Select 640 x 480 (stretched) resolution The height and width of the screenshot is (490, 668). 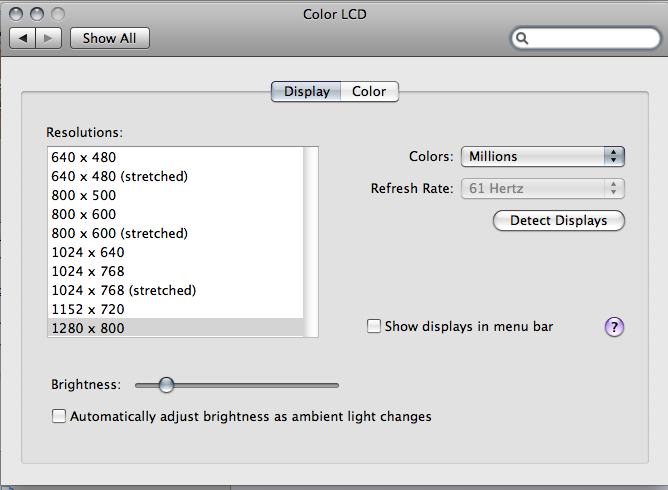176,176
